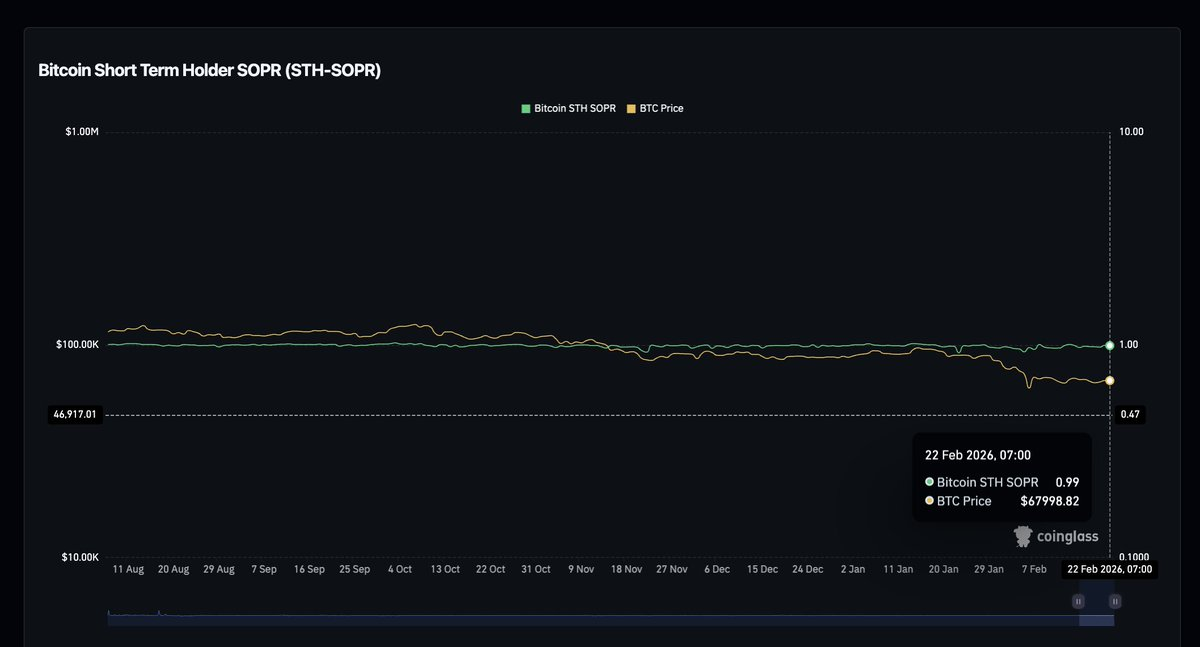Click the $67998.82 BTC Price value in tooltip
Screen dimensions: 1200x647
tap(1049, 501)
